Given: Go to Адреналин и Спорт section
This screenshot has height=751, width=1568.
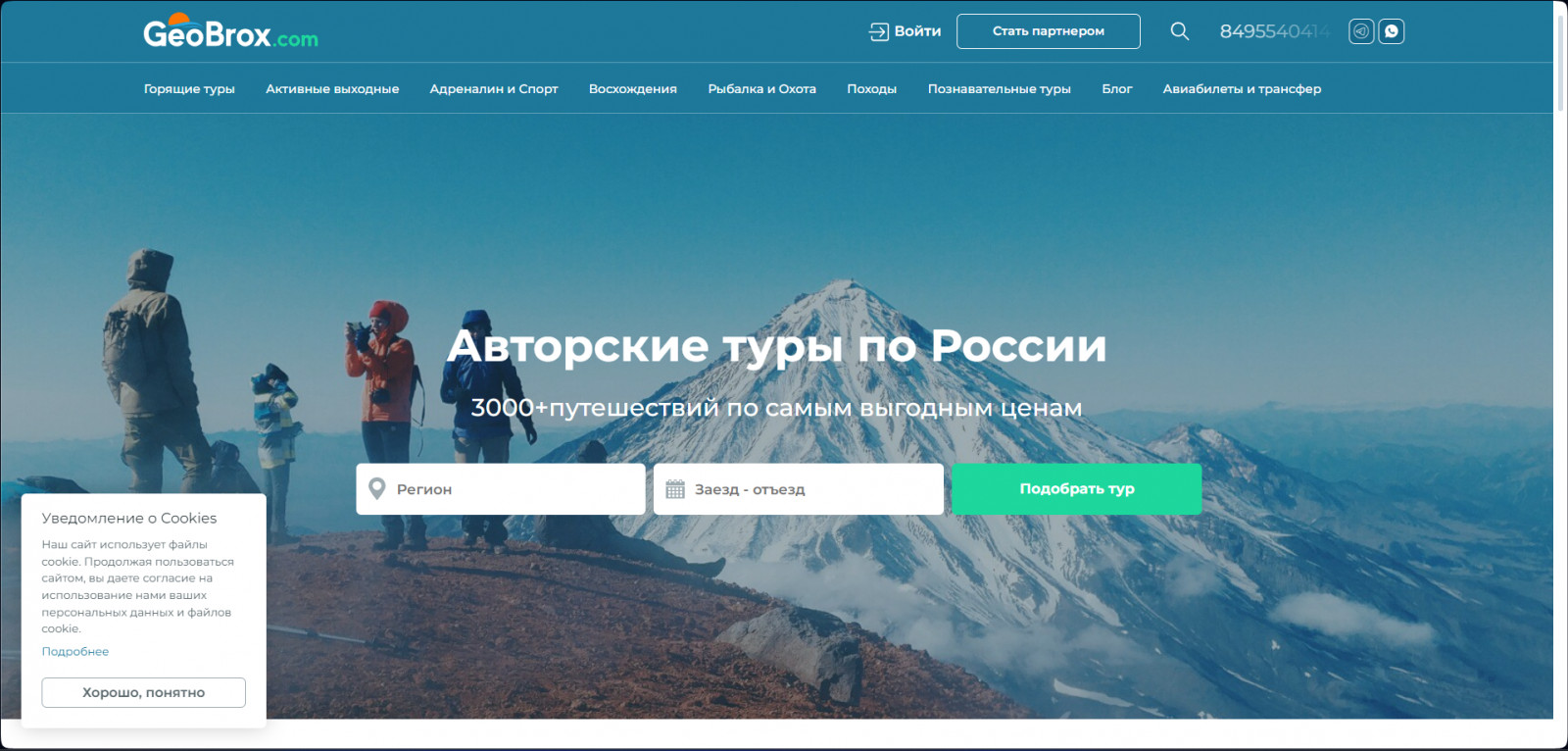Looking at the screenshot, I should 494,88.
